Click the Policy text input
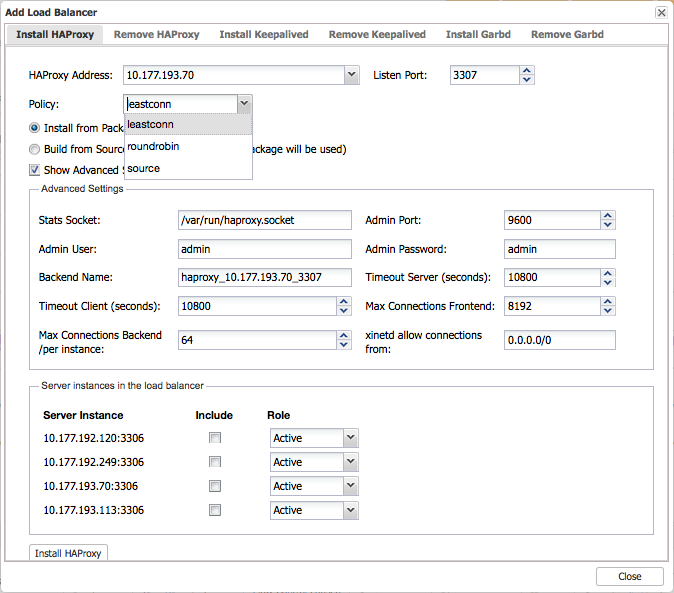674x593 pixels. click(181, 104)
